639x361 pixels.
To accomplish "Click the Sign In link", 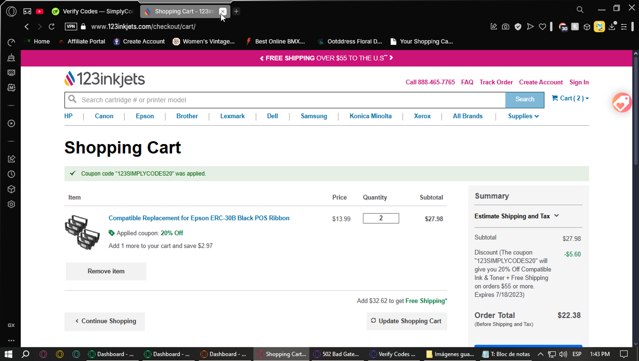I will click(579, 82).
